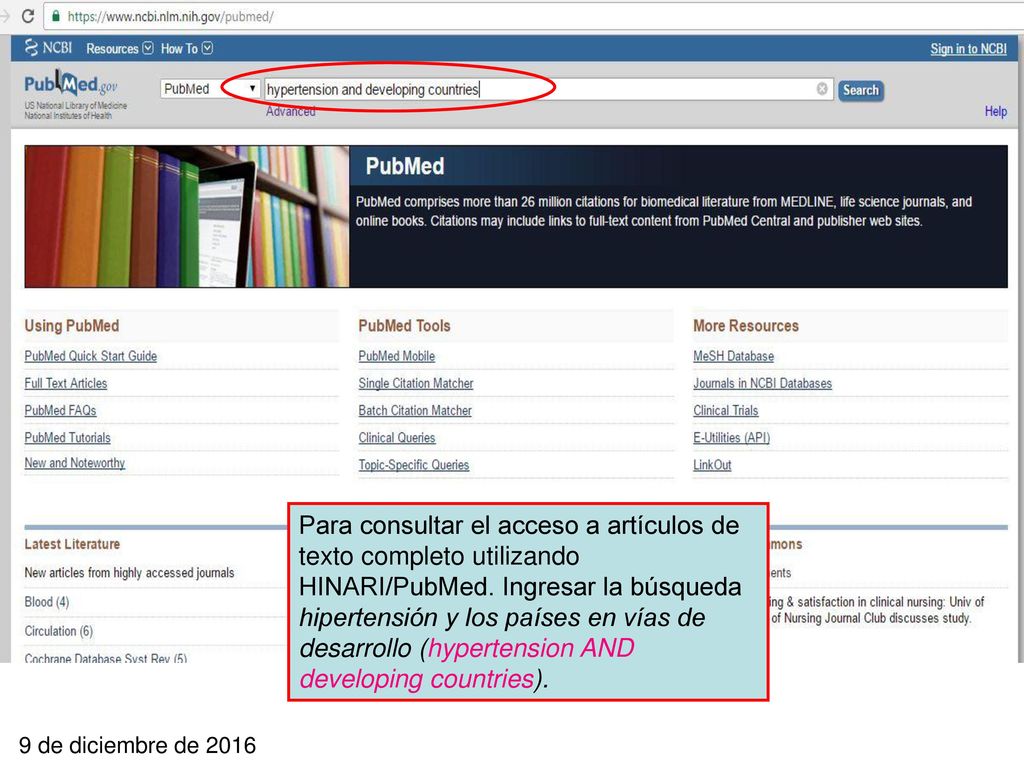Open PubMed Tutorials link
1024x768 pixels.
pyautogui.click(x=67, y=438)
